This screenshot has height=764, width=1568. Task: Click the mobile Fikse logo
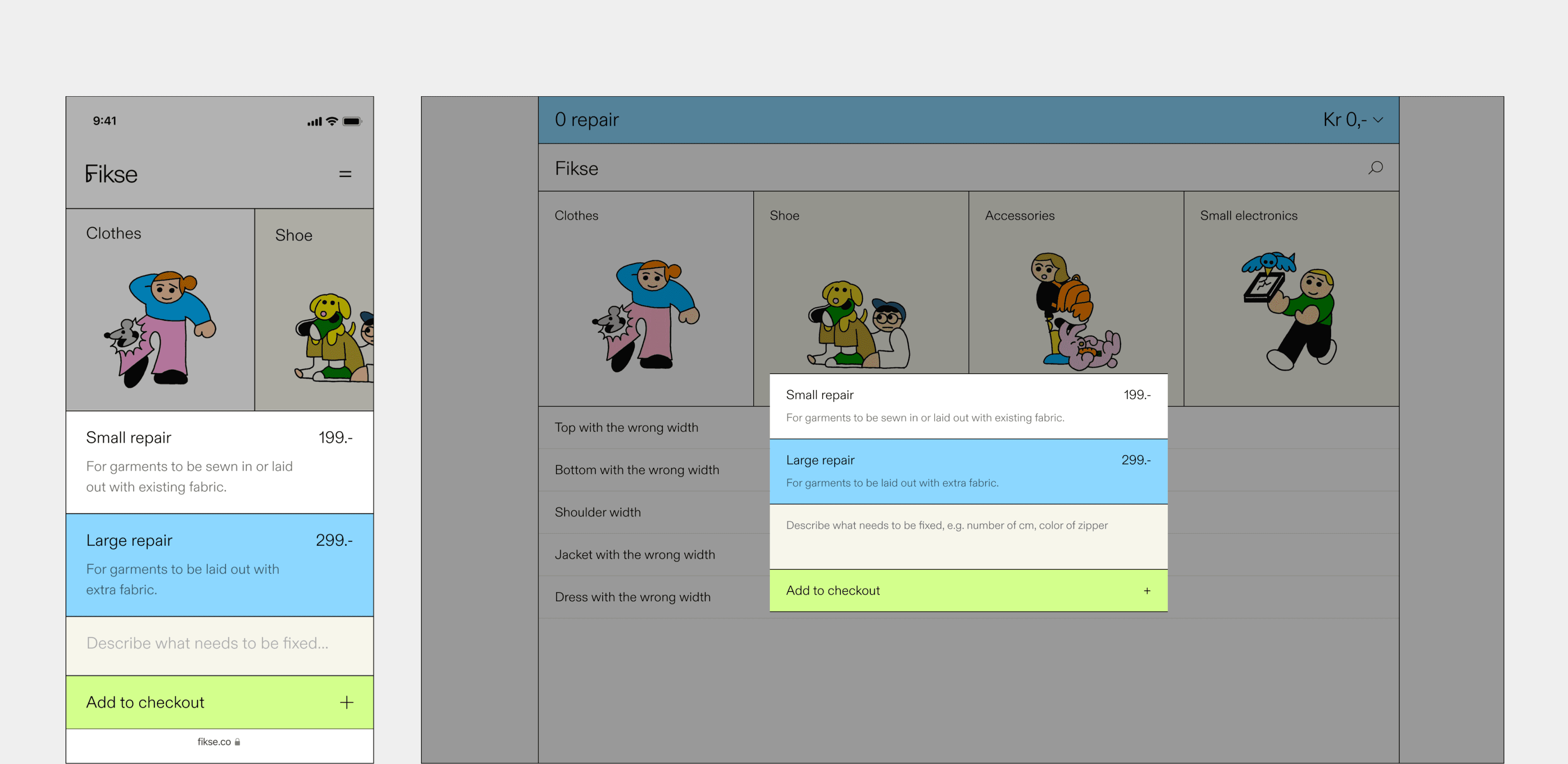[112, 174]
